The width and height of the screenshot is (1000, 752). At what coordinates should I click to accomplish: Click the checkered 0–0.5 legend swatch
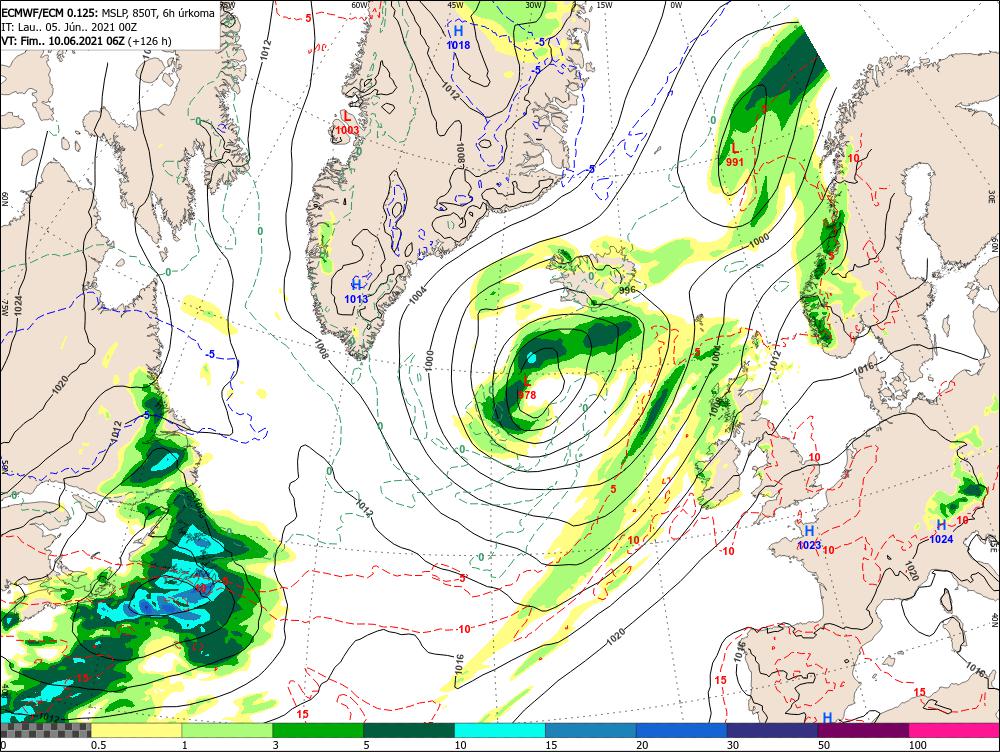[x=45, y=730]
